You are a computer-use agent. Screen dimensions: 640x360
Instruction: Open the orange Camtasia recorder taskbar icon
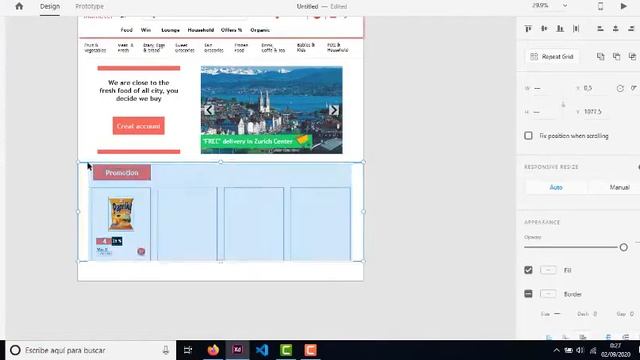click(311, 350)
